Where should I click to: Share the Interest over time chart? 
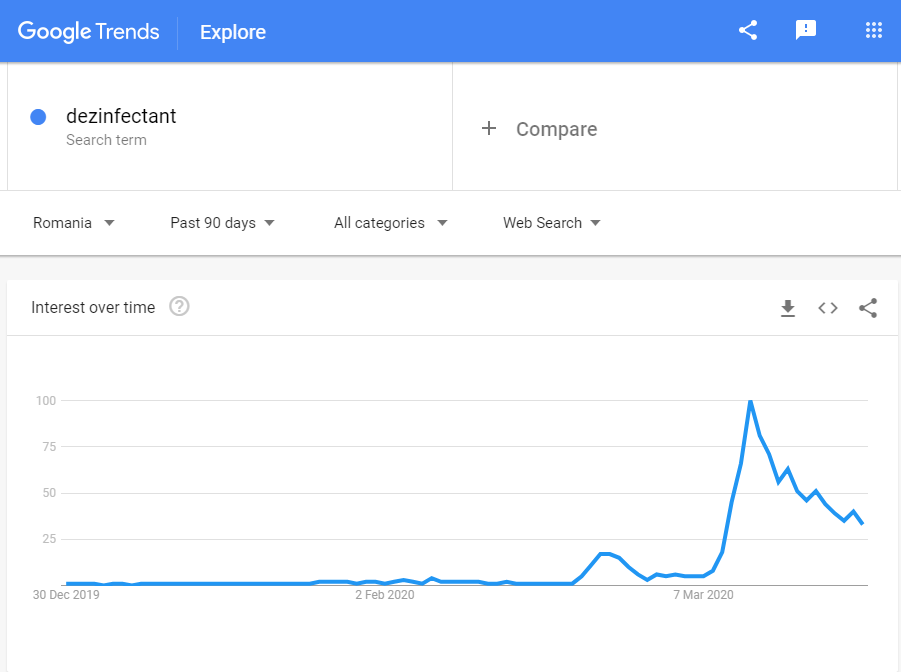[867, 308]
